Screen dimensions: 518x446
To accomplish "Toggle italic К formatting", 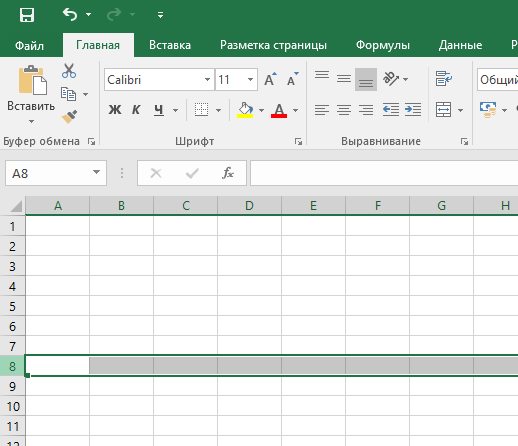I will coord(136,110).
